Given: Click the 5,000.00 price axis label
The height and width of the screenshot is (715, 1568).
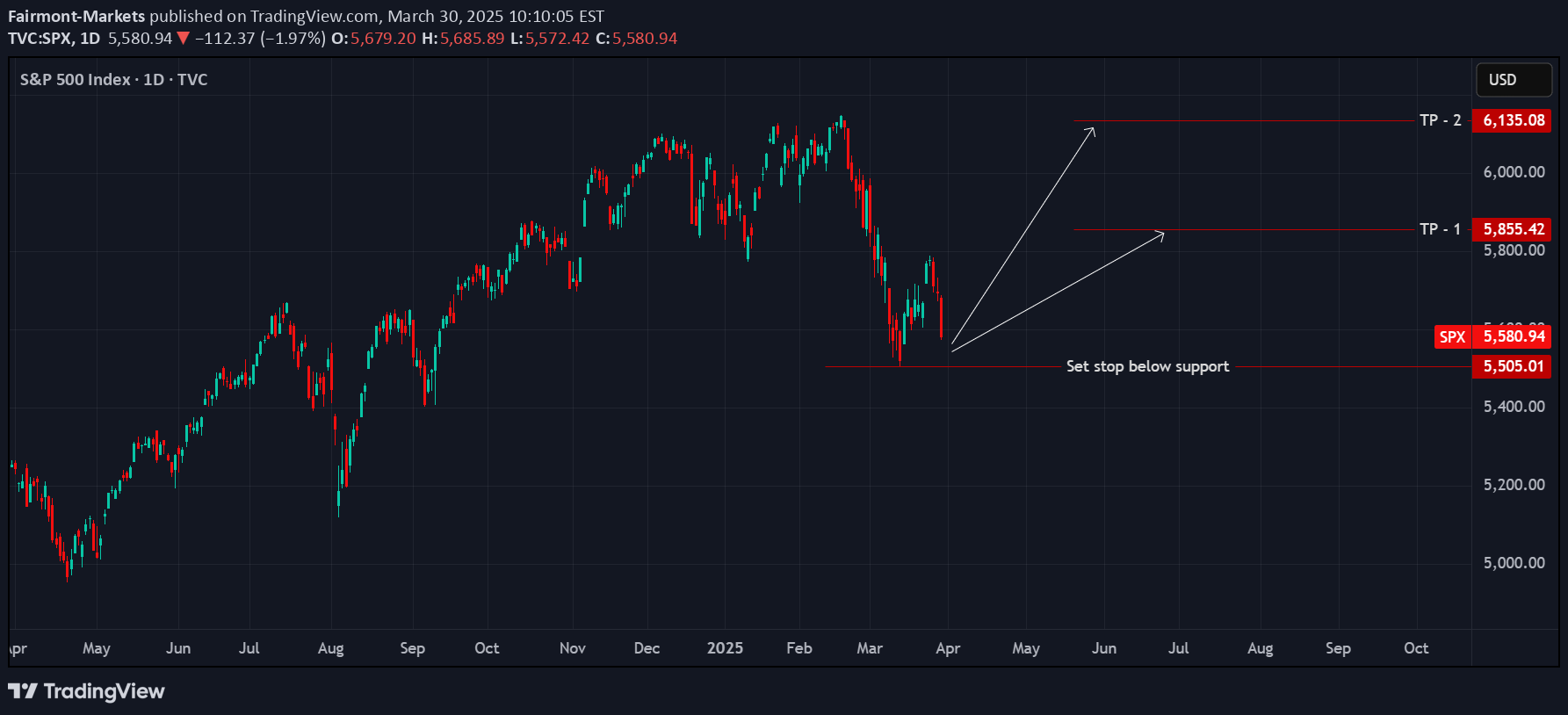Looking at the screenshot, I should [x=1513, y=563].
